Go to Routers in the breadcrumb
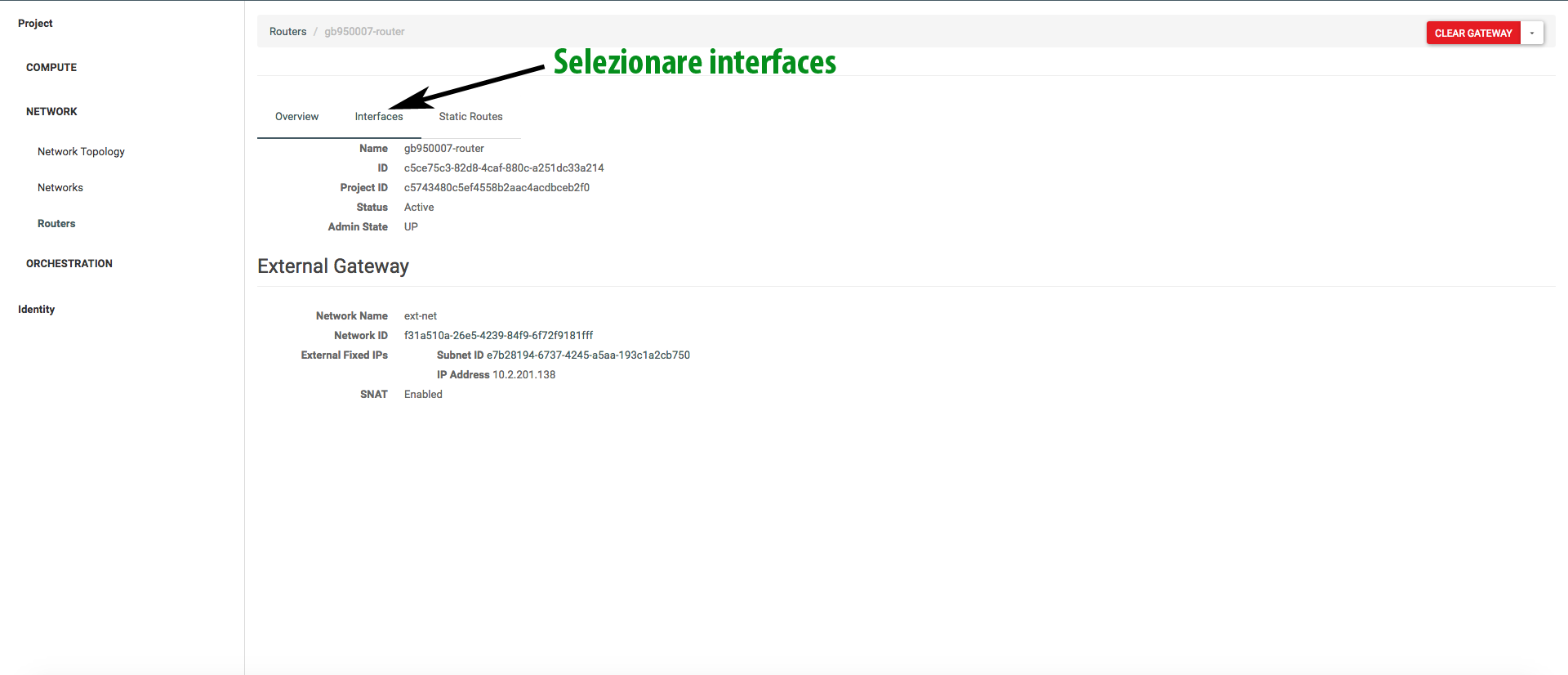 (287, 32)
